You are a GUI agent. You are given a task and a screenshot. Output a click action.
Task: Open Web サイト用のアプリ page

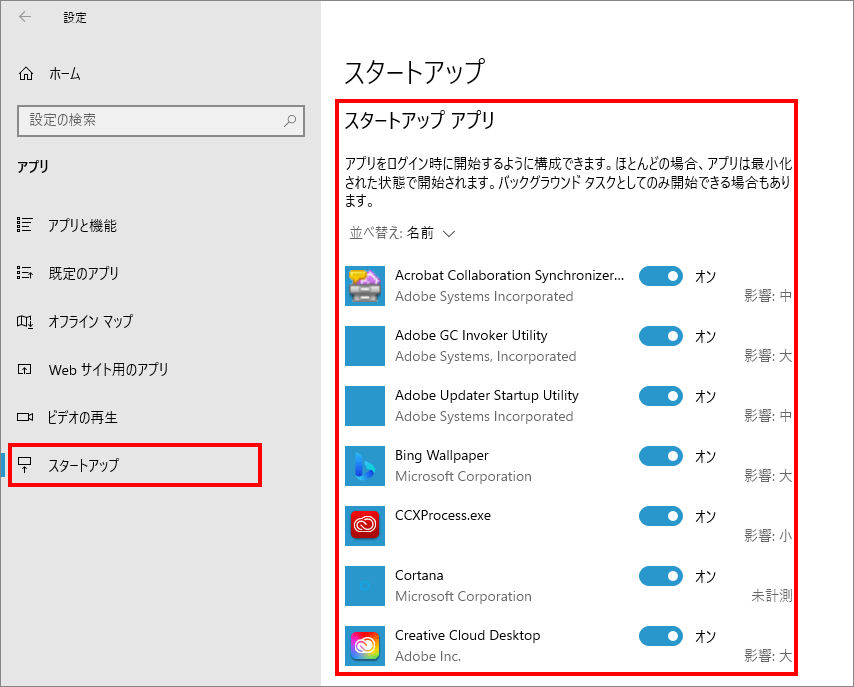click(x=108, y=369)
